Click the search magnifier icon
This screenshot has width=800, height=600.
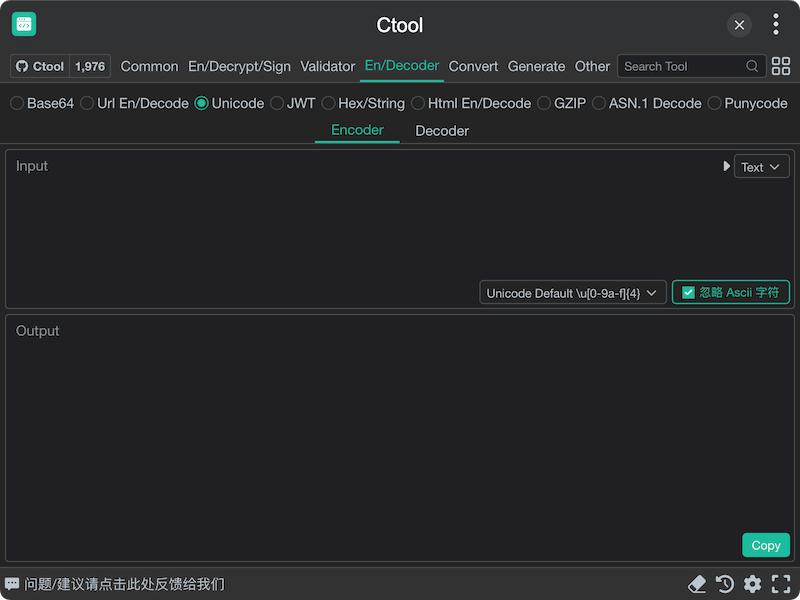tap(752, 66)
